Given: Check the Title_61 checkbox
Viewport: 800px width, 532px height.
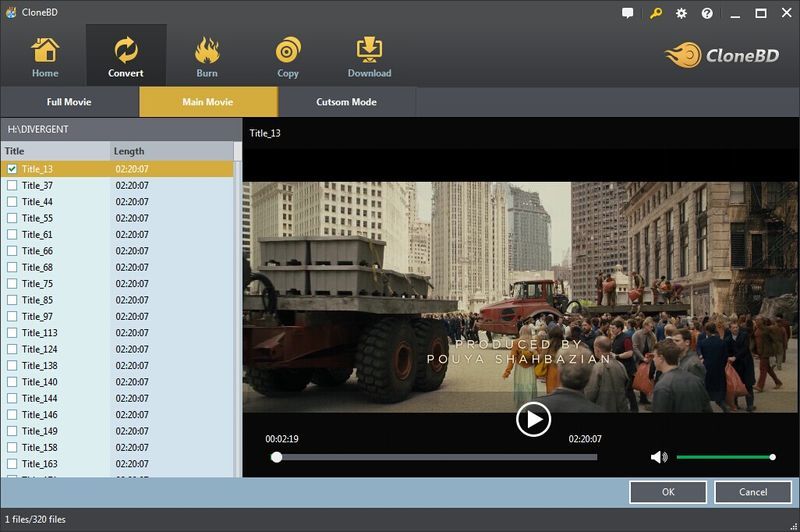Looking at the screenshot, I should click(12, 234).
